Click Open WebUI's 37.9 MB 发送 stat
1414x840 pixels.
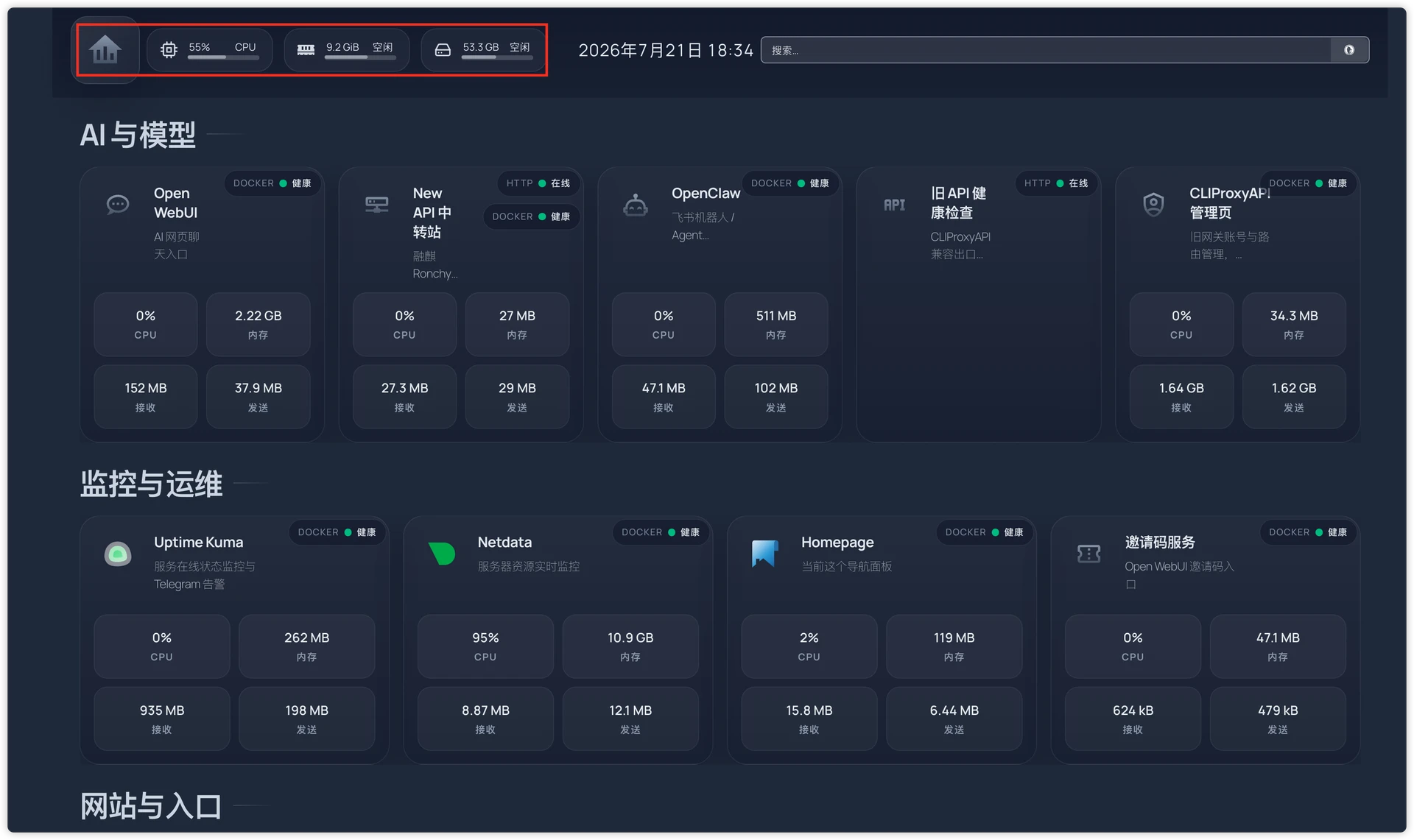(x=258, y=396)
